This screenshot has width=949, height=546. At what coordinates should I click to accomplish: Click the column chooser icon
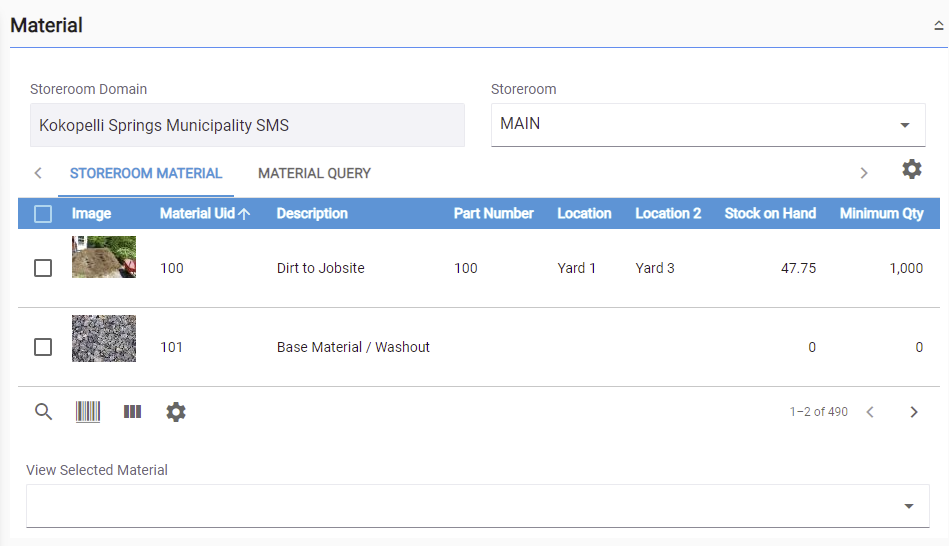132,412
